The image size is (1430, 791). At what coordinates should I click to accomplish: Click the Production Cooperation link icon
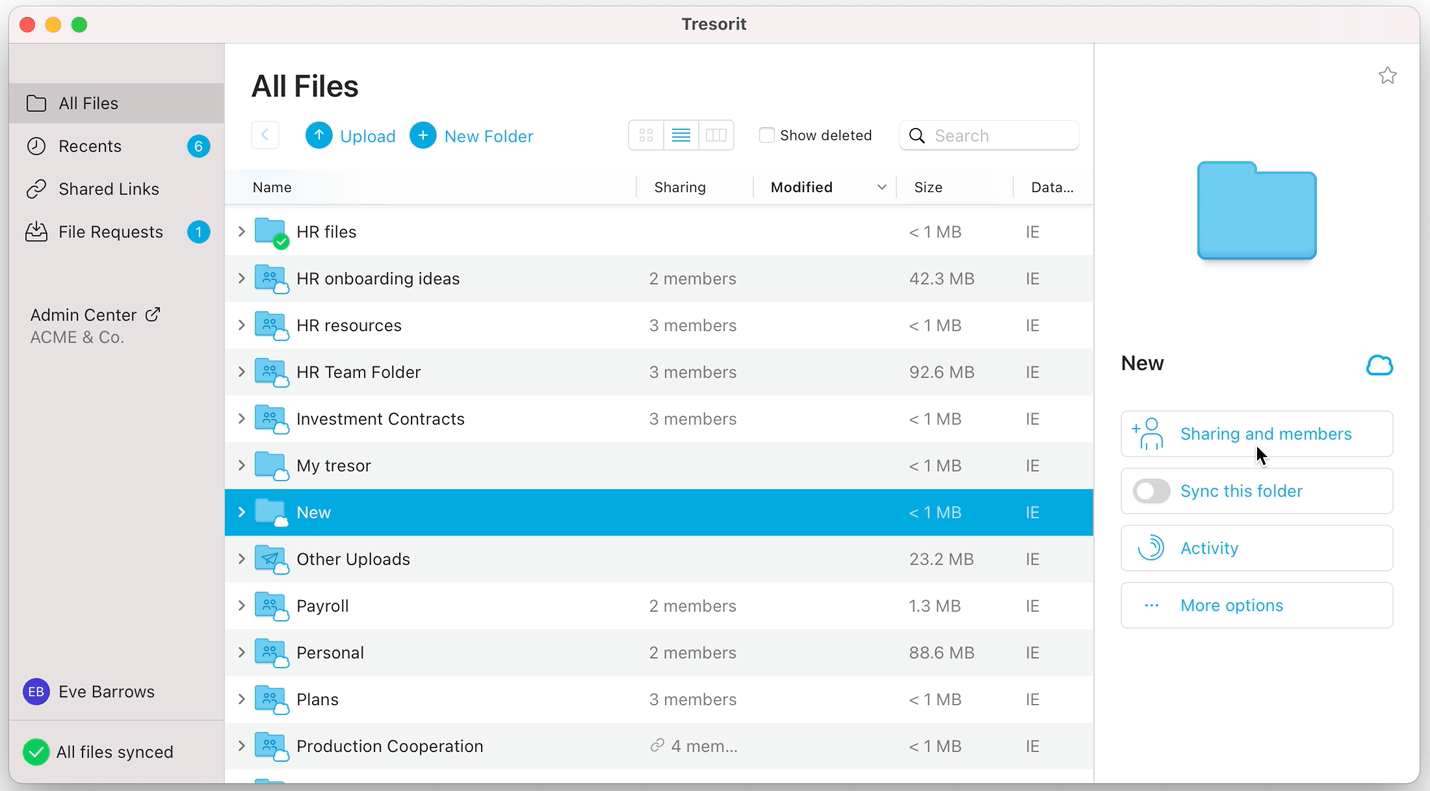click(657, 746)
